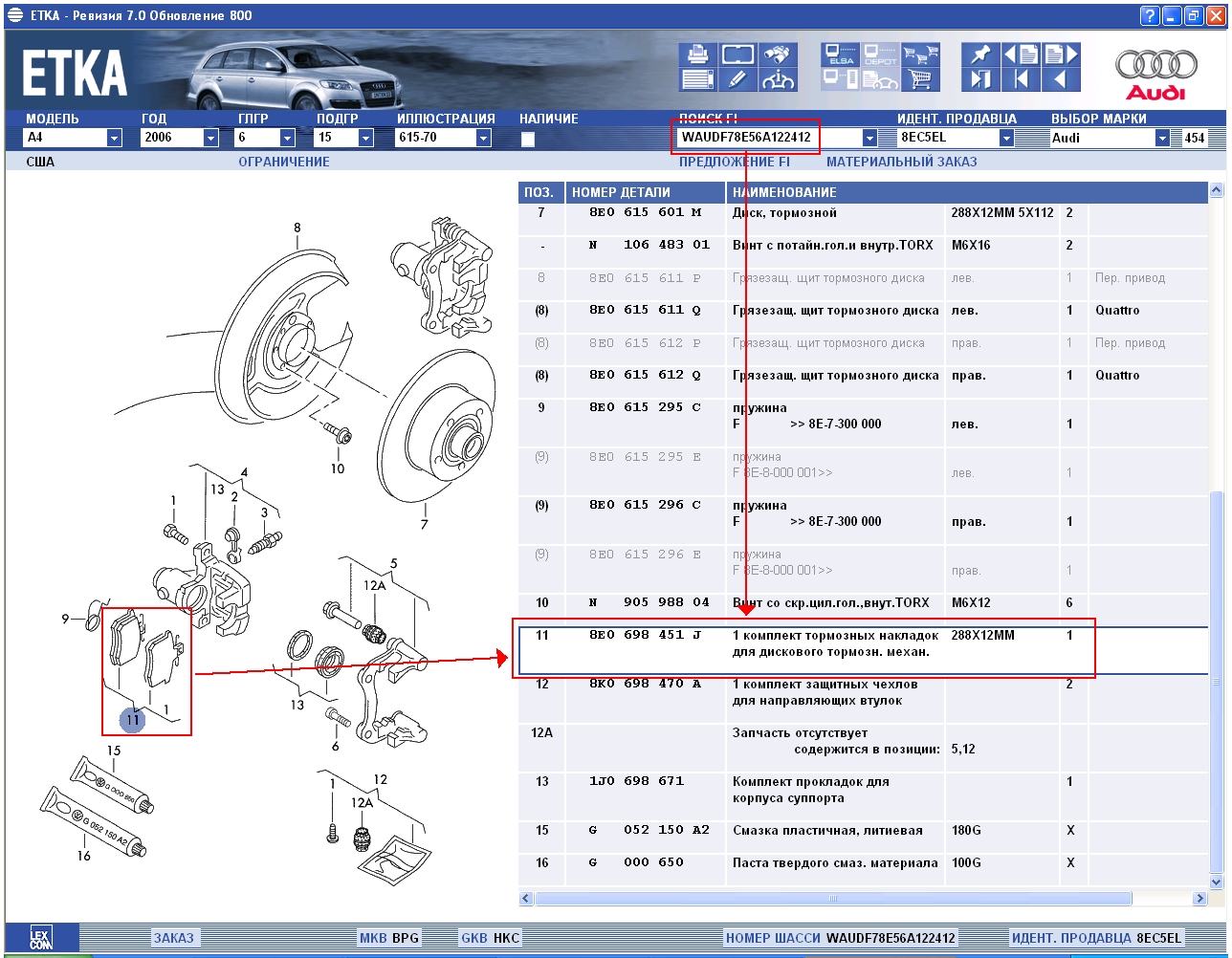This screenshot has height=958, width=1232.
Task: Click the ETKA help question mark button
Action: pyautogui.click(x=1150, y=15)
